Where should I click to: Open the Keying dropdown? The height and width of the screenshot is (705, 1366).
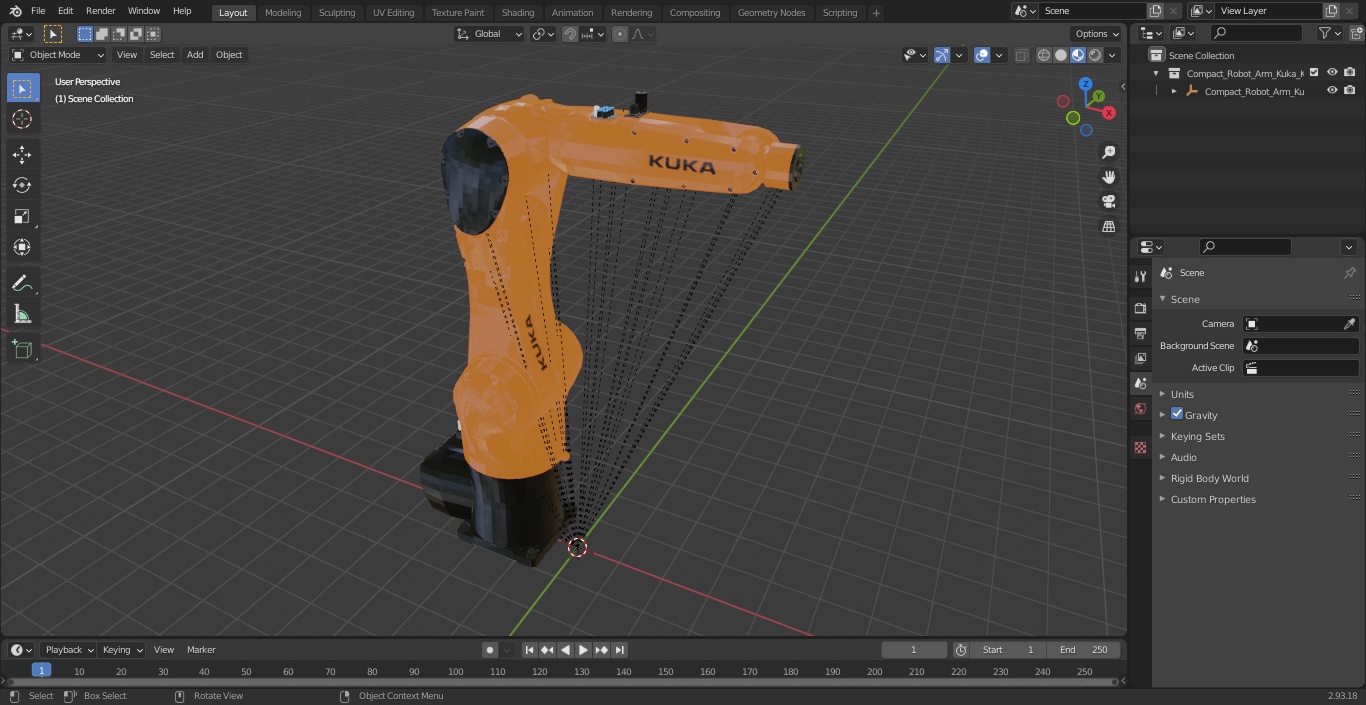pyautogui.click(x=121, y=650)
